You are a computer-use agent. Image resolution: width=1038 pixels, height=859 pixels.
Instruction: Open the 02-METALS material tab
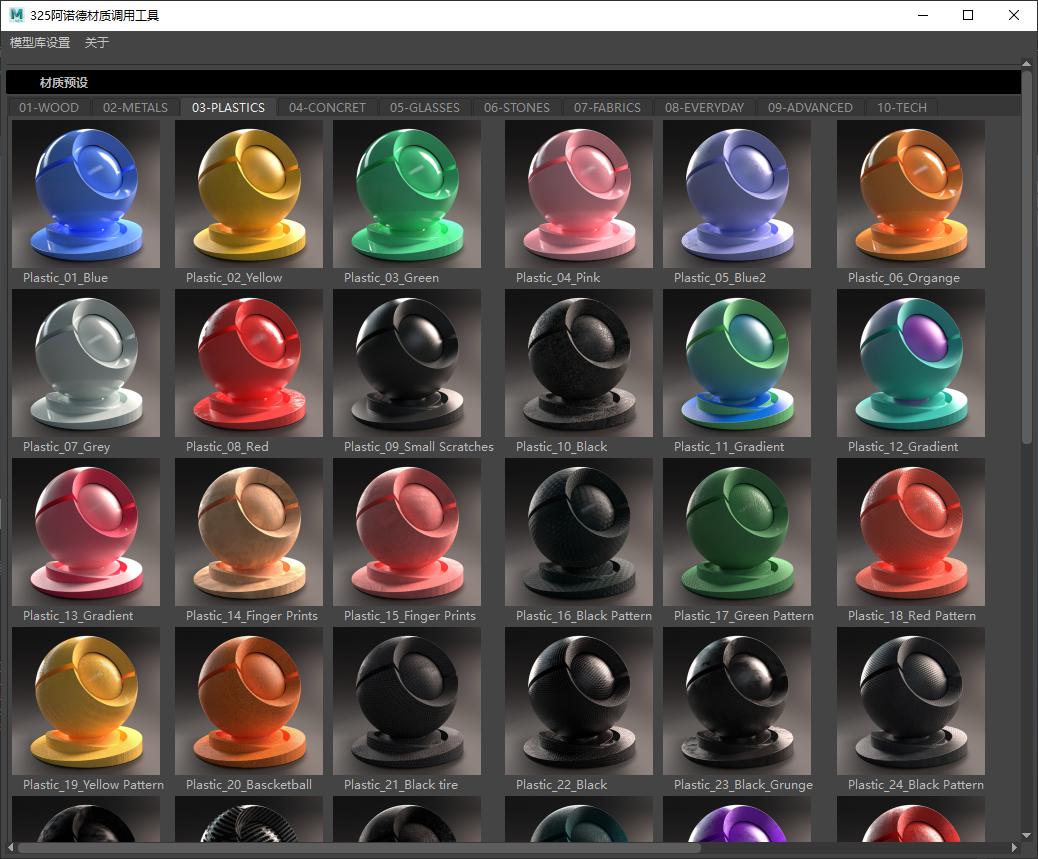coord(135,107)
